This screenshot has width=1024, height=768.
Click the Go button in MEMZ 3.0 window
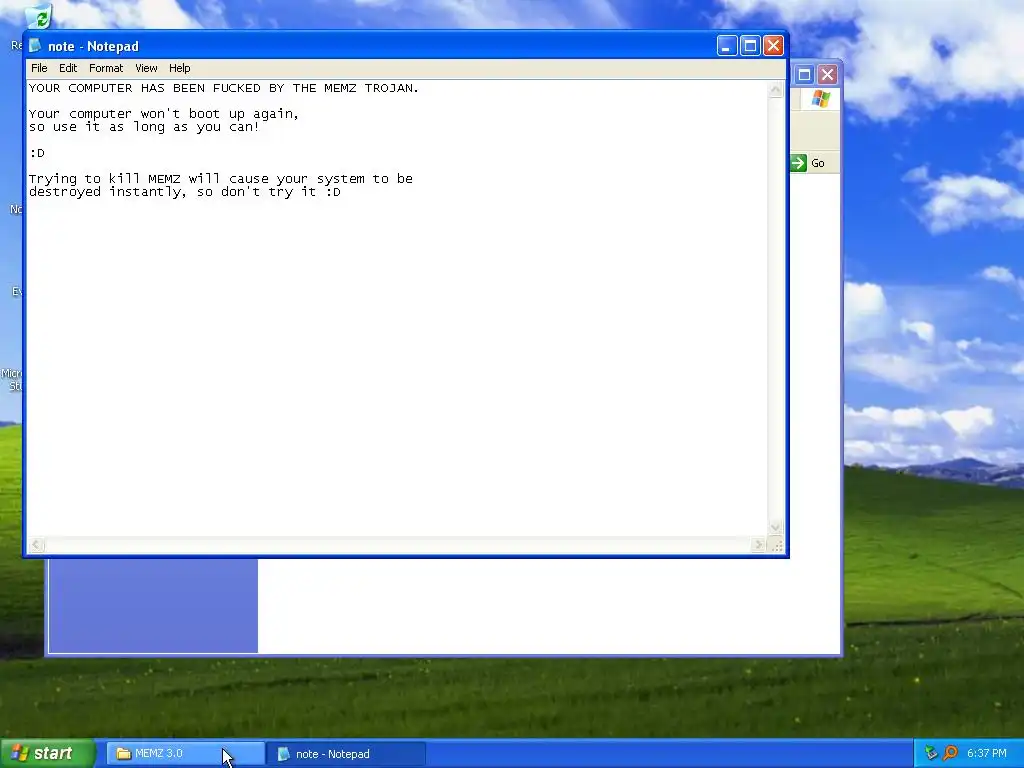[x=808, y=163]
